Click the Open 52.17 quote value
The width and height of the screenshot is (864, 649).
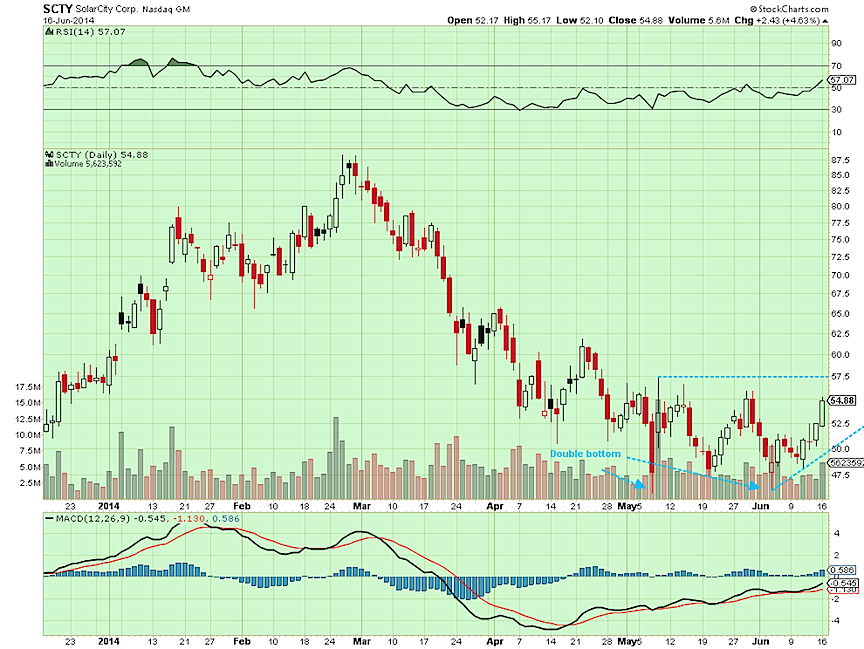coord(473,20)
